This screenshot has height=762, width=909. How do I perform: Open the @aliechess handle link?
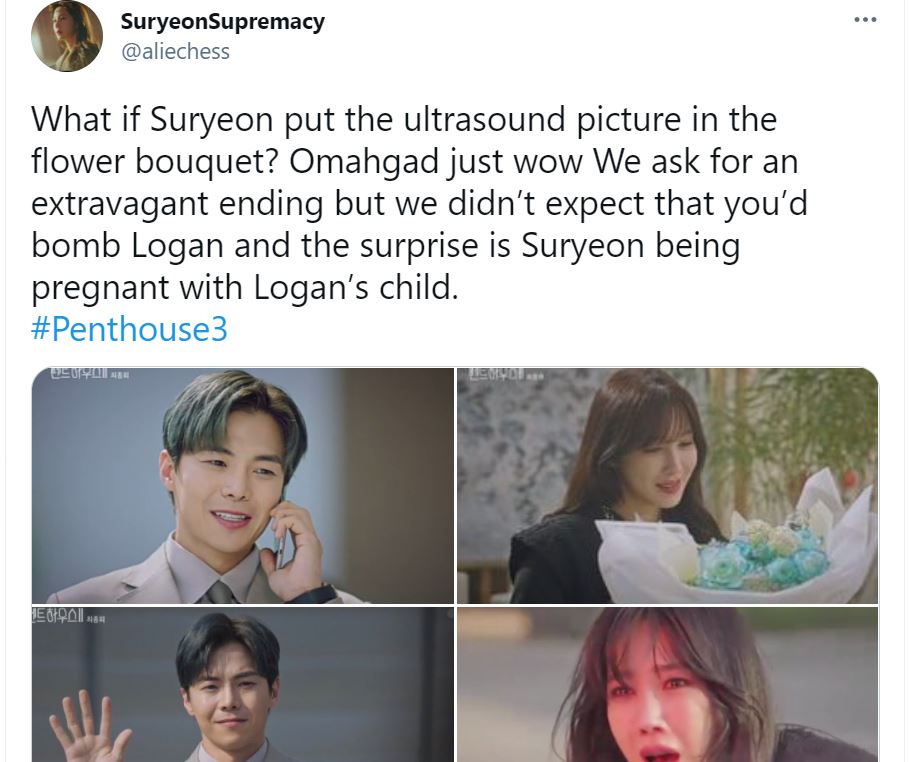[x=175, y=52]
